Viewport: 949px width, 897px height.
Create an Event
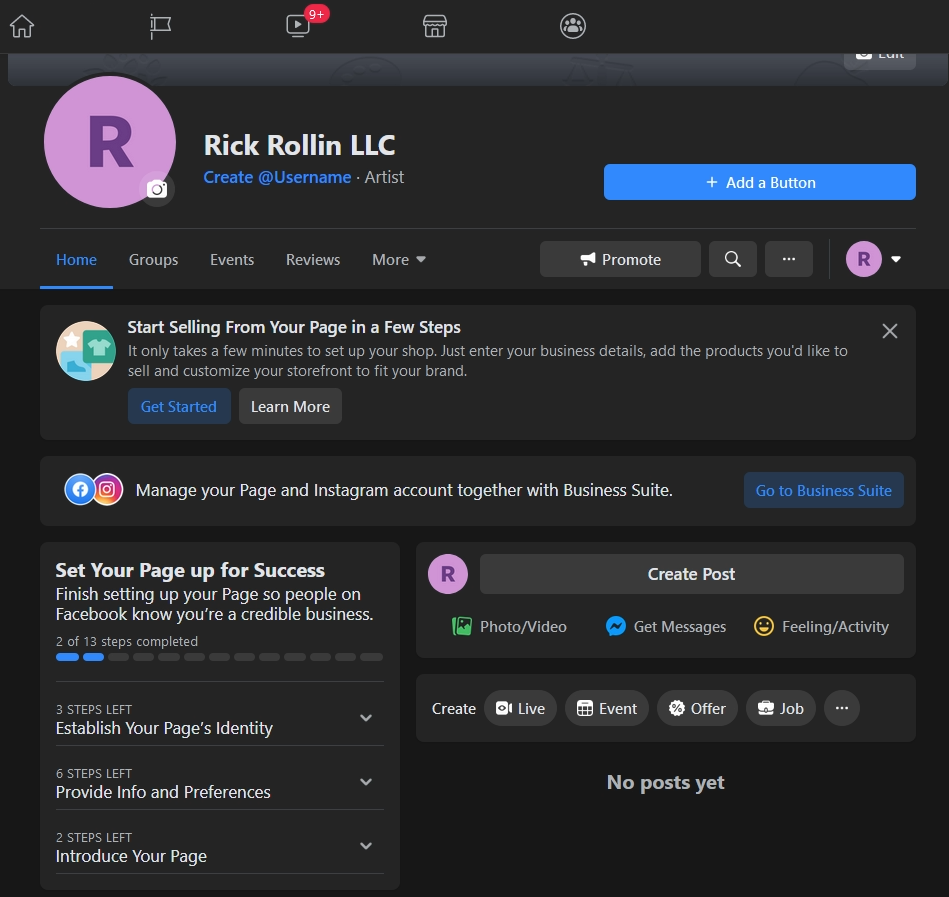[606, 708]
